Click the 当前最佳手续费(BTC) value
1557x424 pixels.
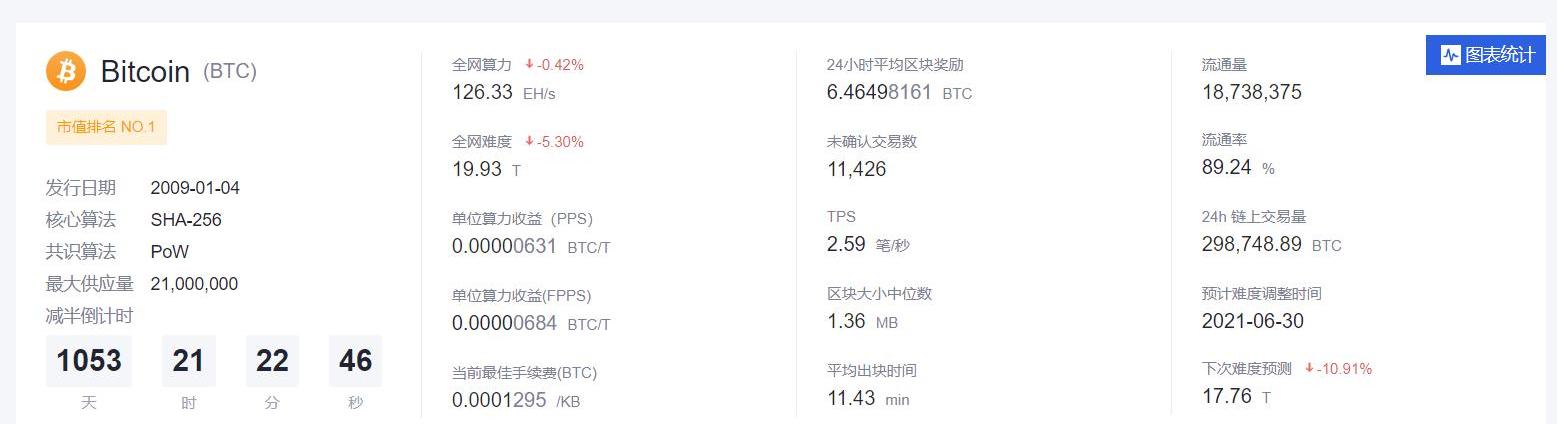coord(499,399)
